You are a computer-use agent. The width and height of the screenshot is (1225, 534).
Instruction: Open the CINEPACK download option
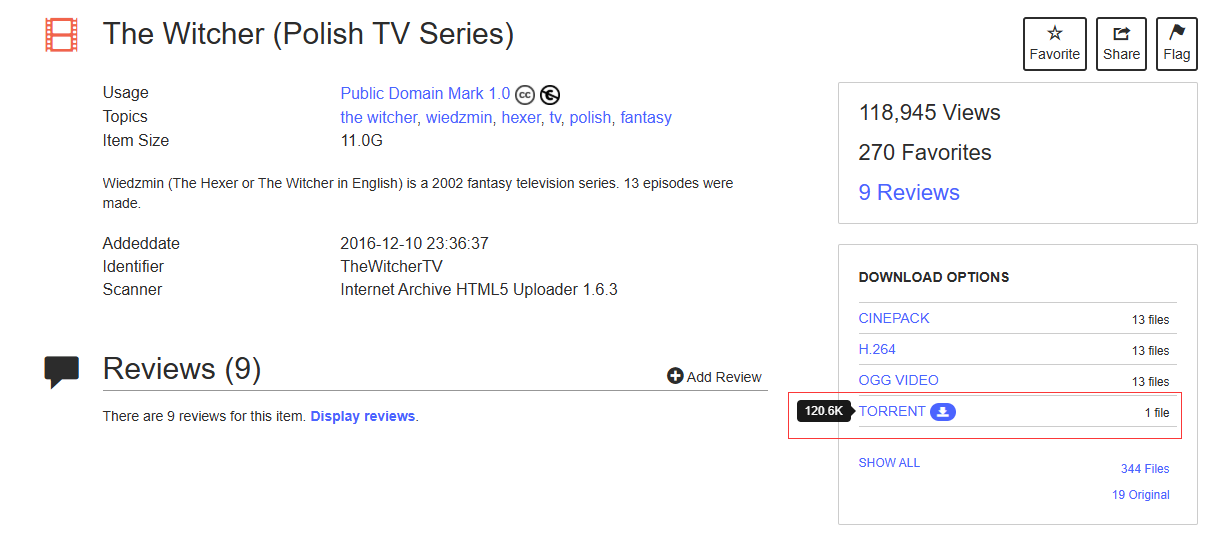click(894, 318)
